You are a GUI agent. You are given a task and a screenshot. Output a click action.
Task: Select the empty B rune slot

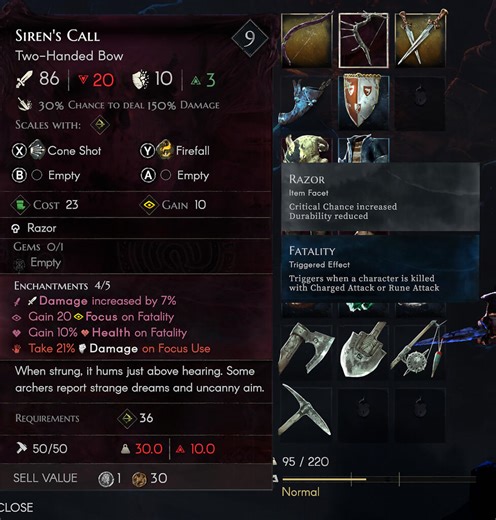[46, 175]
